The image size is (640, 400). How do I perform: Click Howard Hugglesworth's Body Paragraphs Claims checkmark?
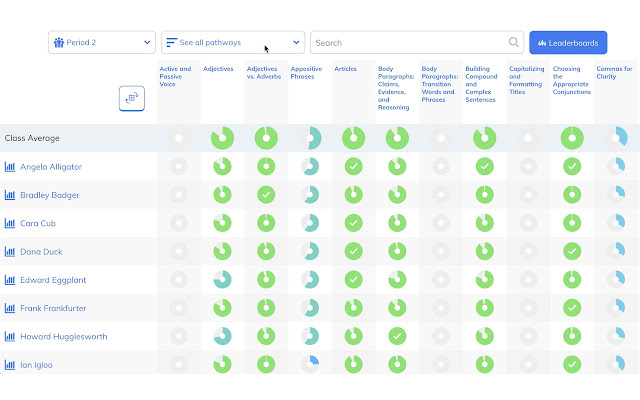[x=397, y=336]
